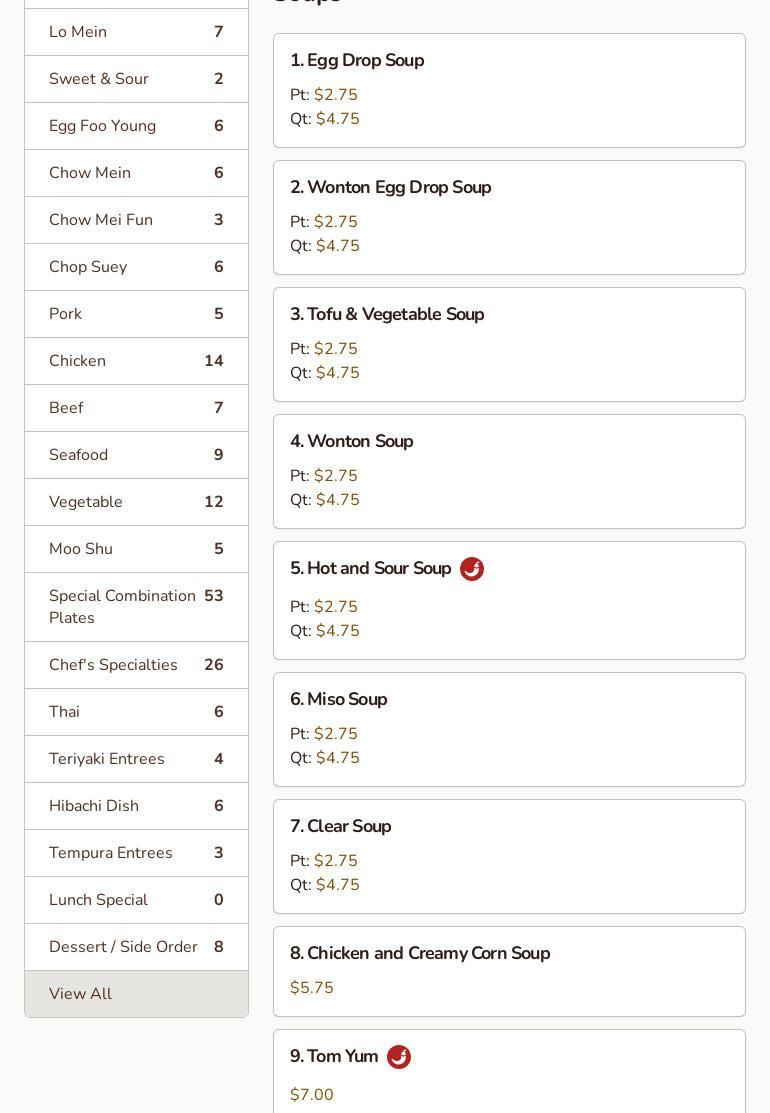Viewport: 770px width, 1113px height.
Task: Click the spicy chili icon next to Tom Yum
Action: pos(399,1057)
